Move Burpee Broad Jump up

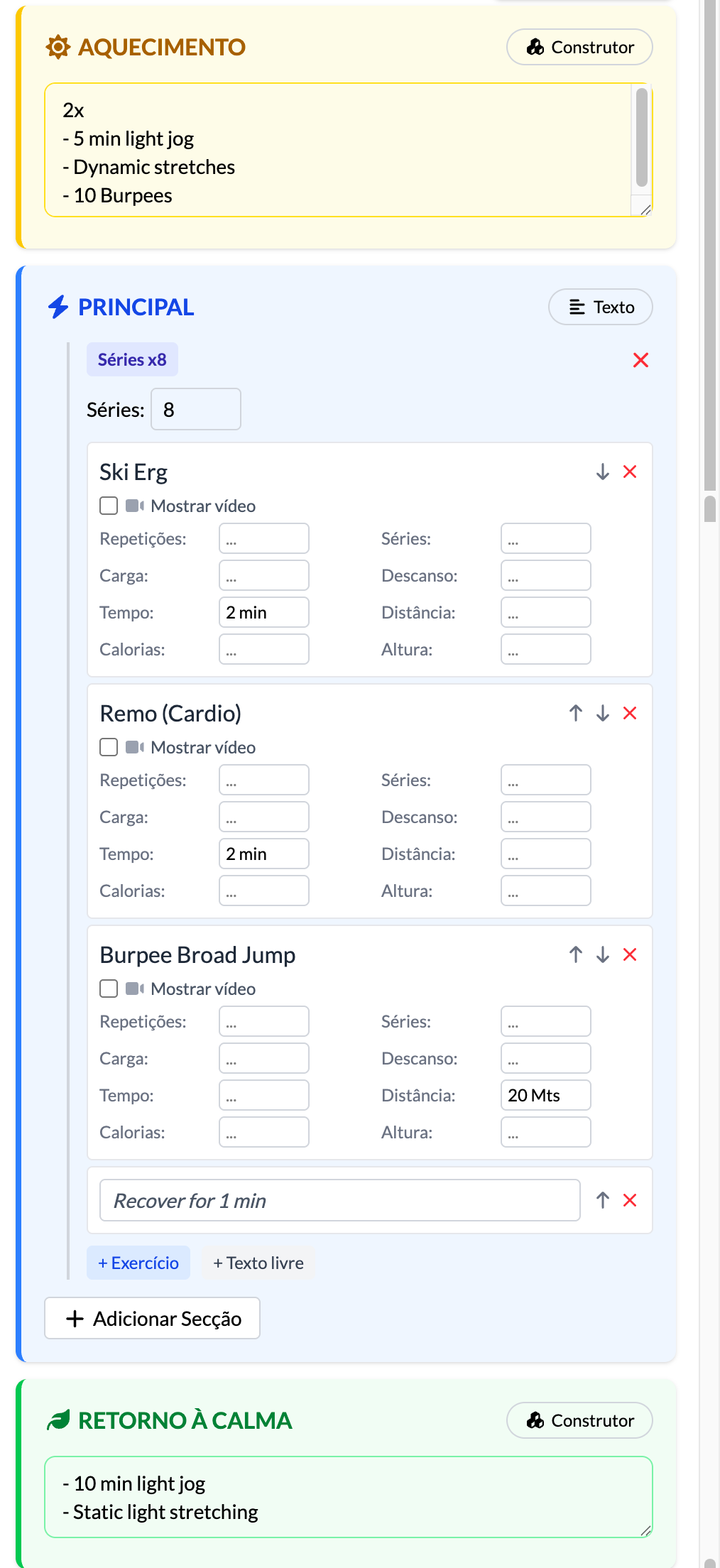(576, 955)
